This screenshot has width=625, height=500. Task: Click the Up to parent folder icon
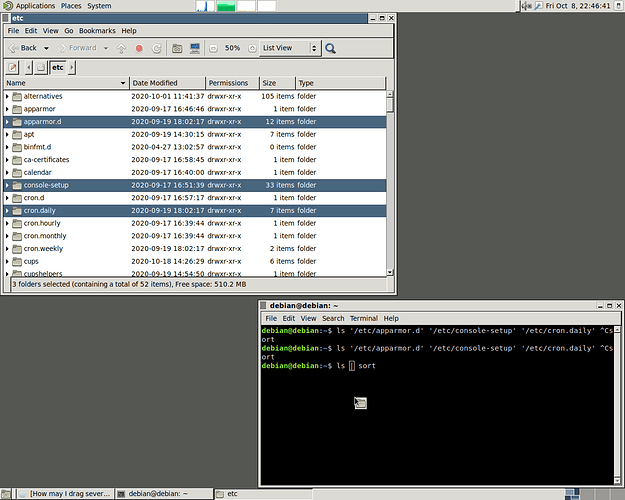click(x=121, y=48)
